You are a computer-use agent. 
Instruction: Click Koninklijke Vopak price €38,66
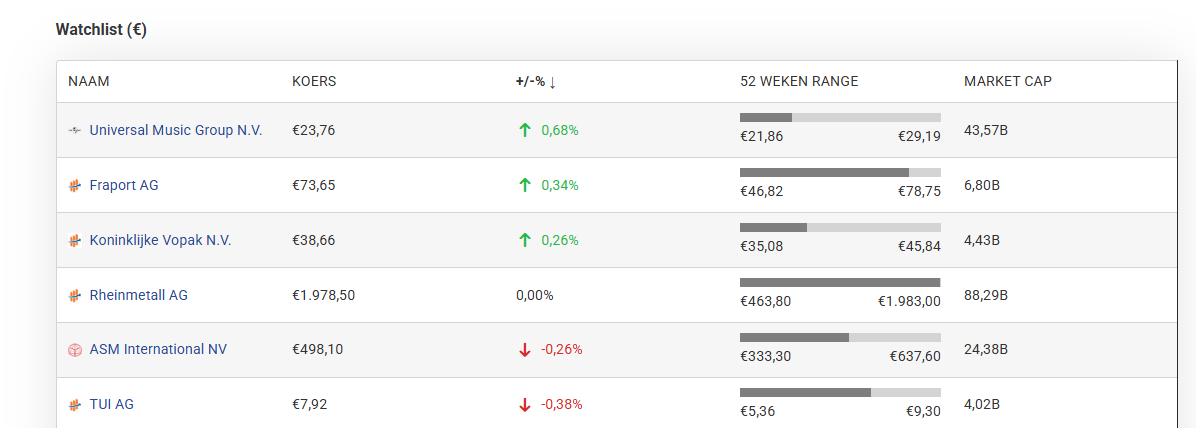pos(314,240)
